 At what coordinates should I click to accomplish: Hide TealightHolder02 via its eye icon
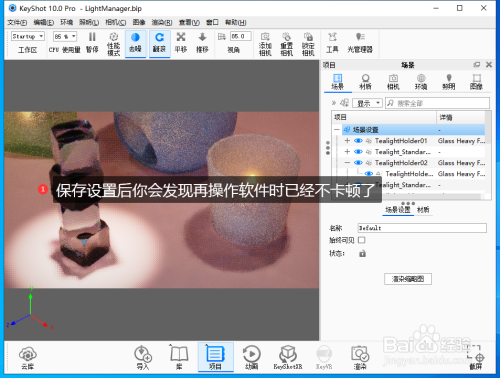point(358,163)
